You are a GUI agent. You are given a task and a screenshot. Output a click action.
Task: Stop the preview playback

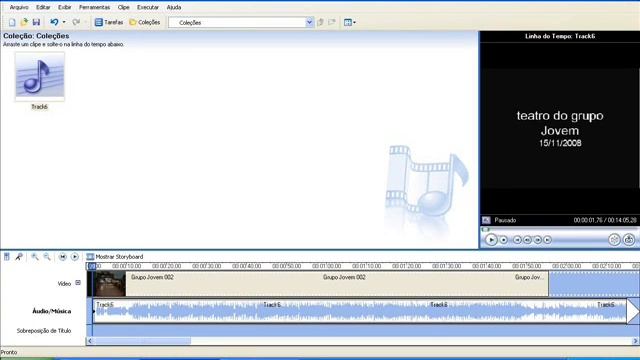[504, 240]
